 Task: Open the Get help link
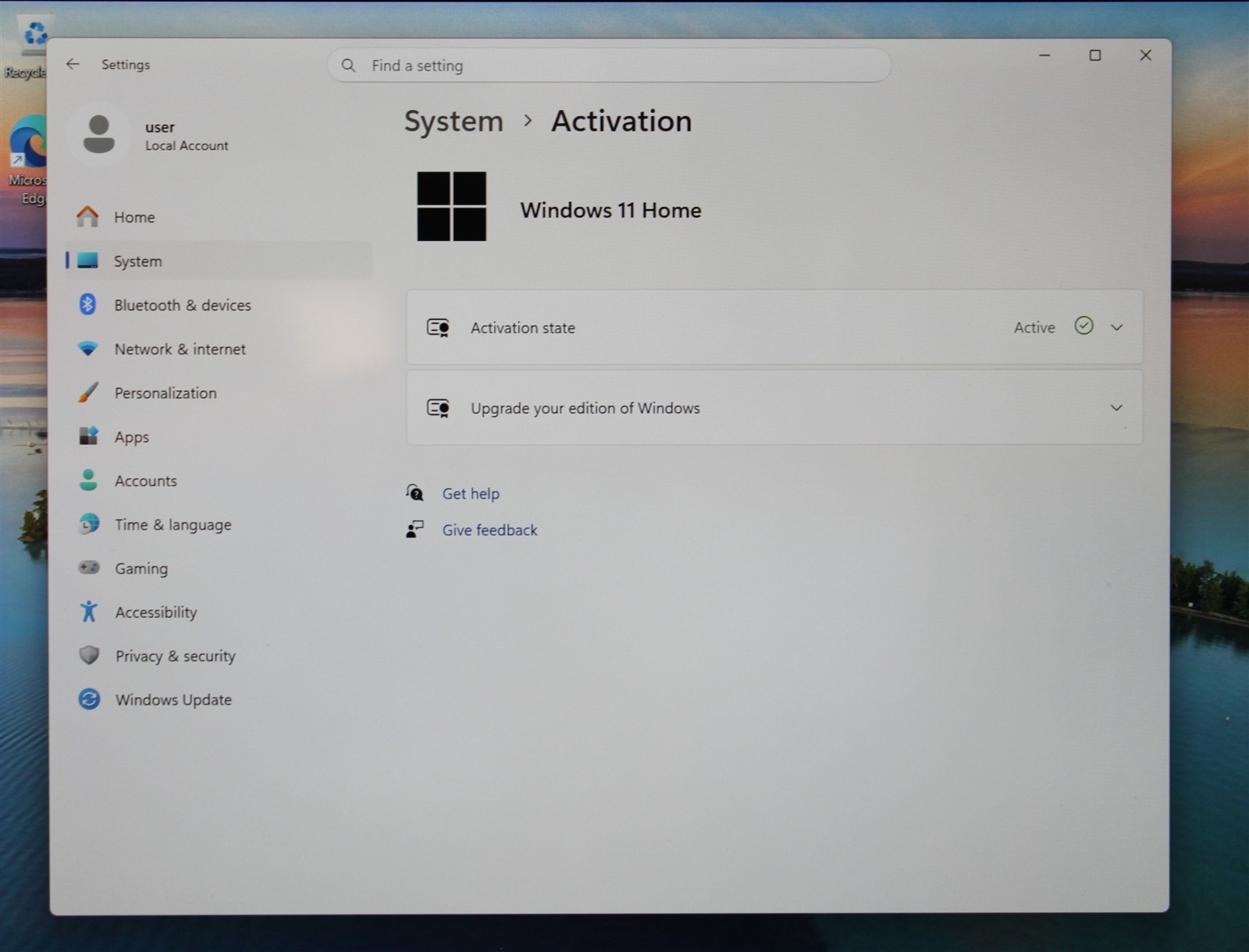[x=471, y=493]
